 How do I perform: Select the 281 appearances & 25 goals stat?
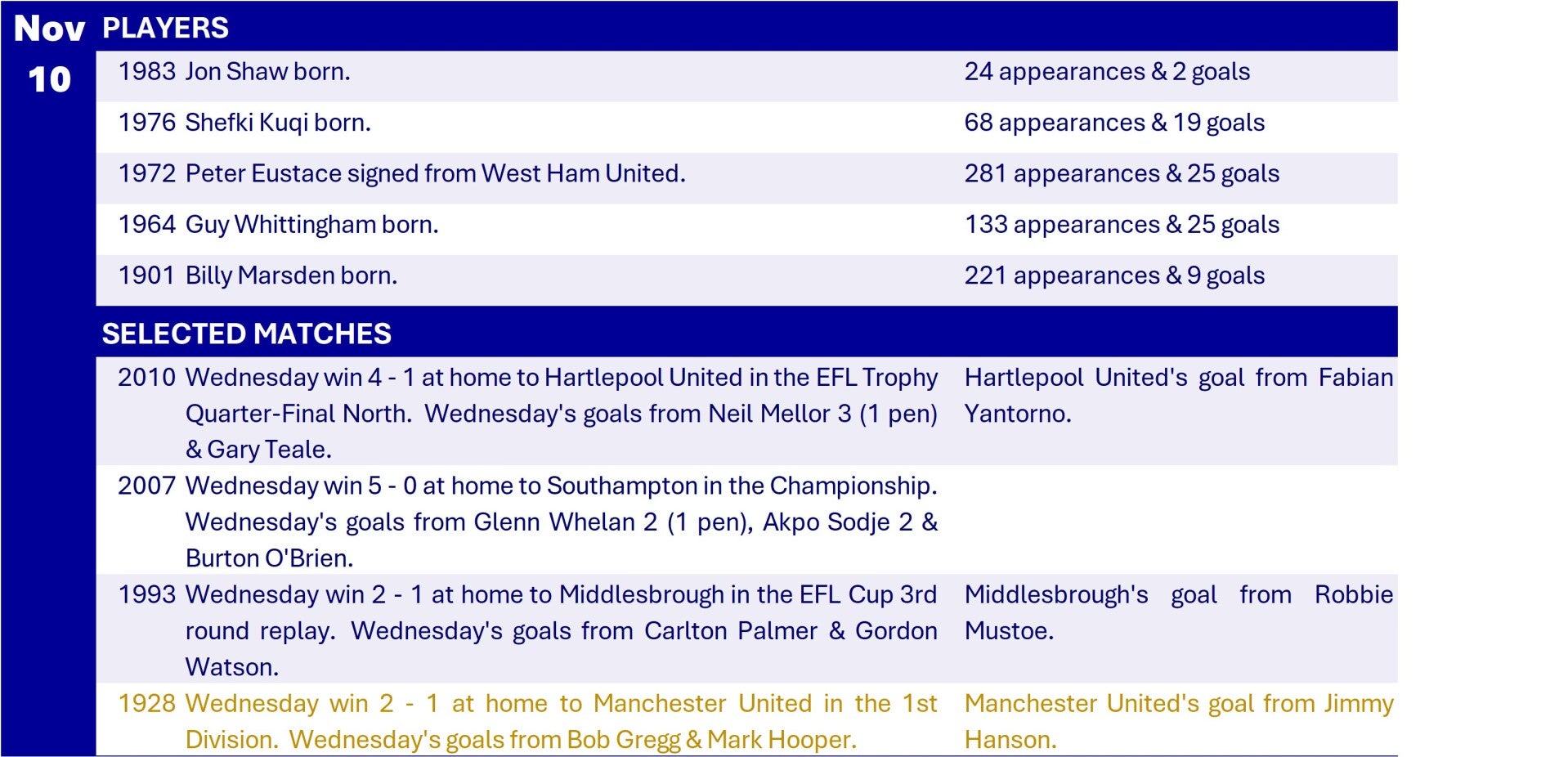[1122, 173]
